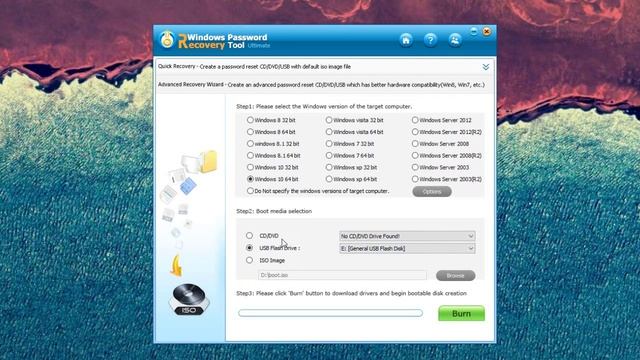Click the D:\boot.iso path field
The width and height of the screenshot is (640, 360).
(x=342, y=275)
